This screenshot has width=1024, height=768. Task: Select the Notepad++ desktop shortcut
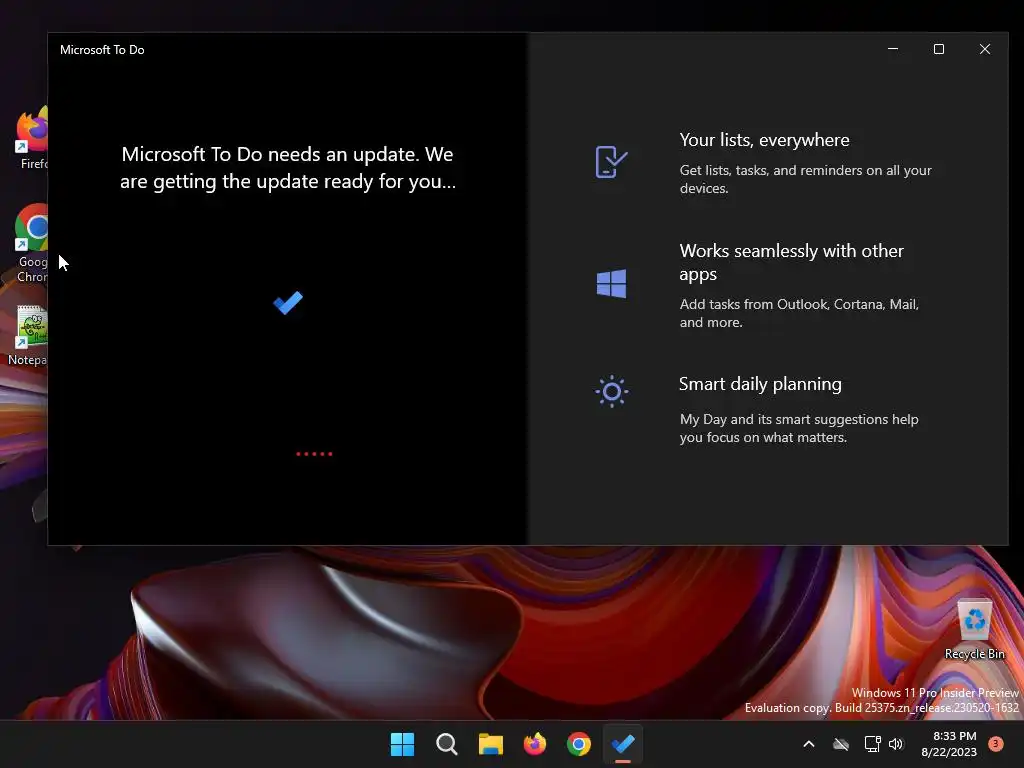pos(29,335)
